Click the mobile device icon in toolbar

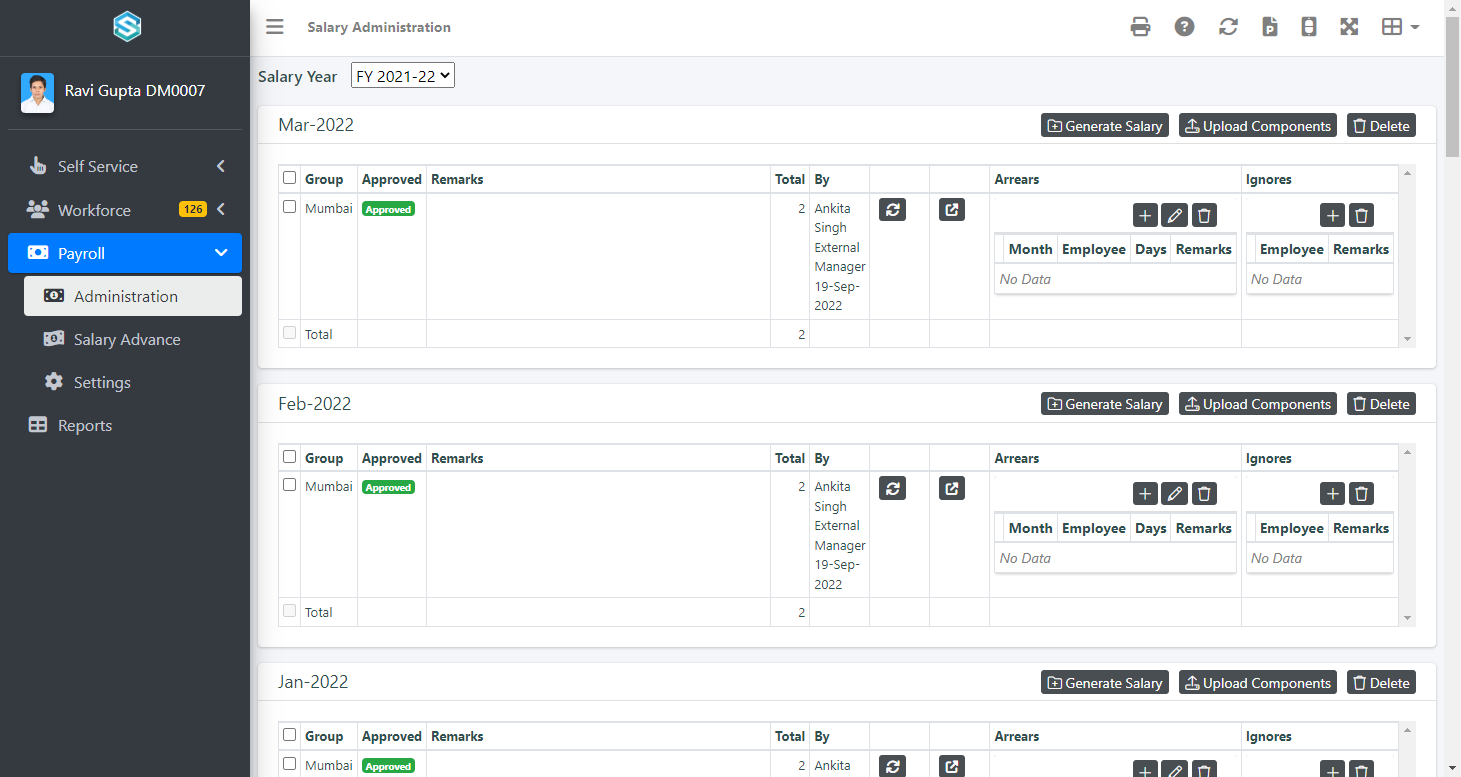coord(1309,27)
